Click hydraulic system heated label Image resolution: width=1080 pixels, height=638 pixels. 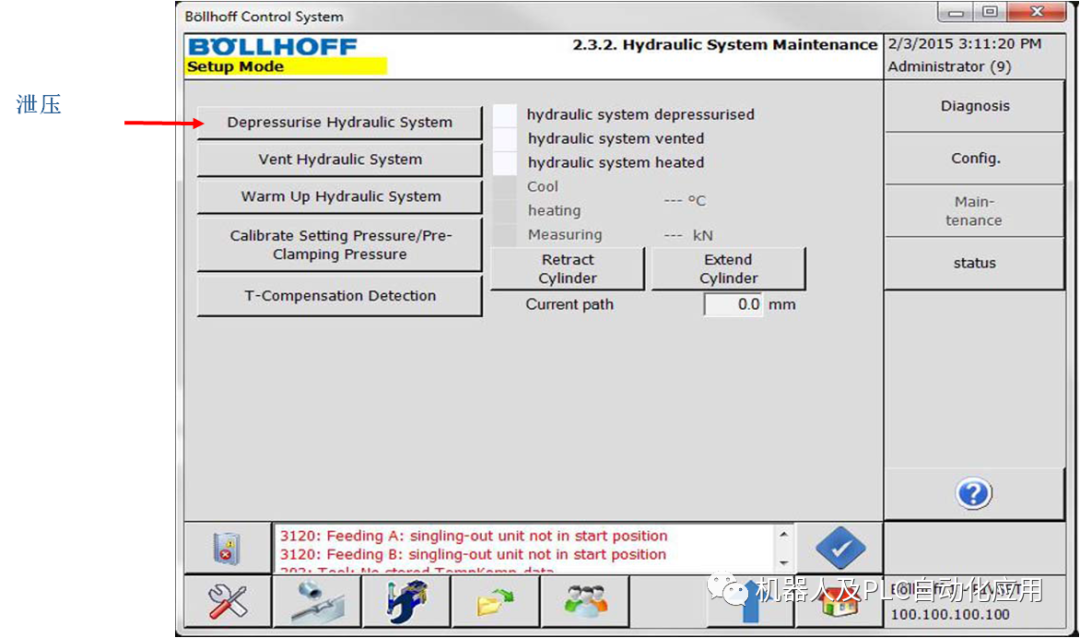pyautogui.click(x=616, y=163)
